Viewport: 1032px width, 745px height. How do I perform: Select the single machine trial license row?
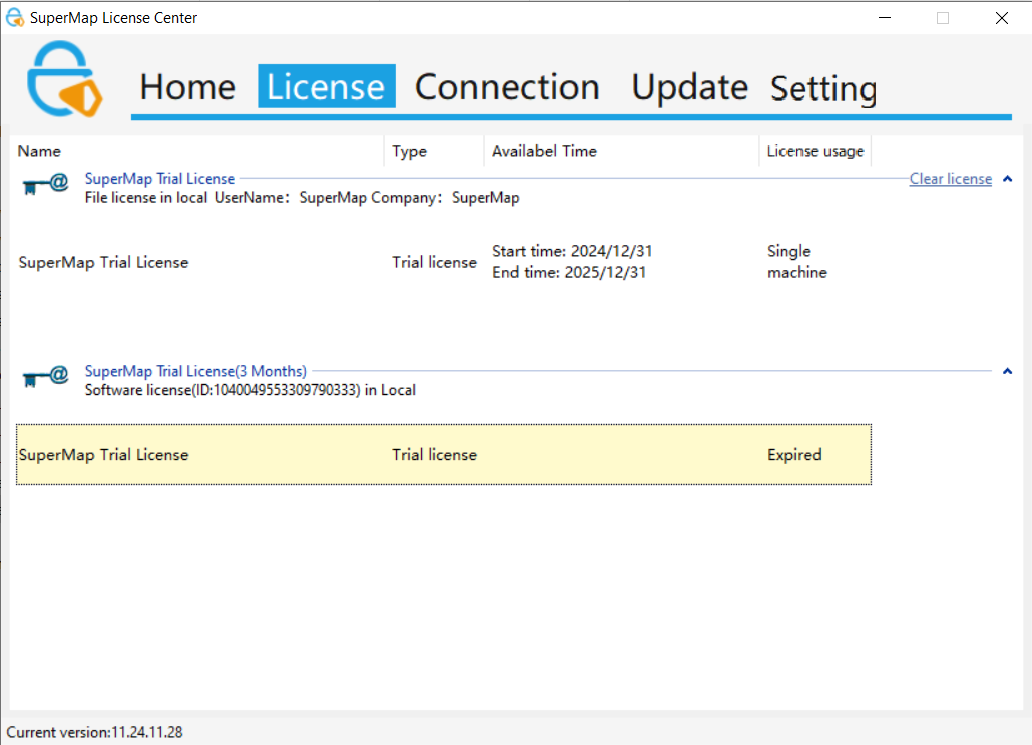tap(443, 262)
